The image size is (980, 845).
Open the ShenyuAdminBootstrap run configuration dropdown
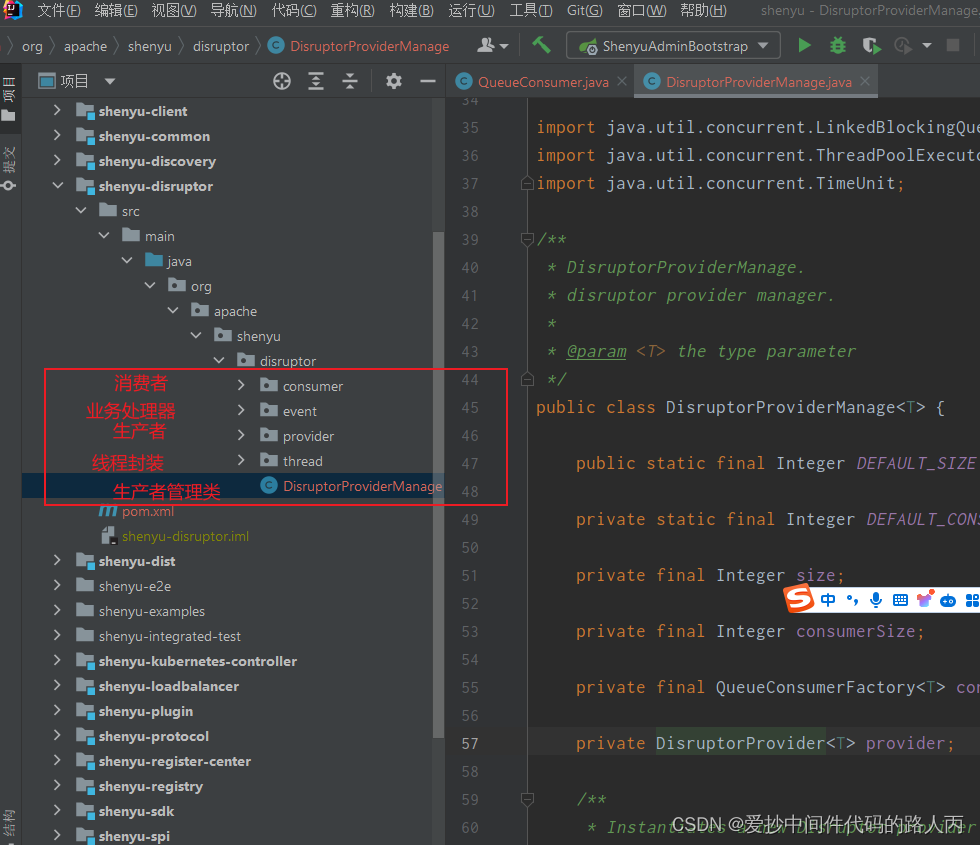tap(763, 46)
